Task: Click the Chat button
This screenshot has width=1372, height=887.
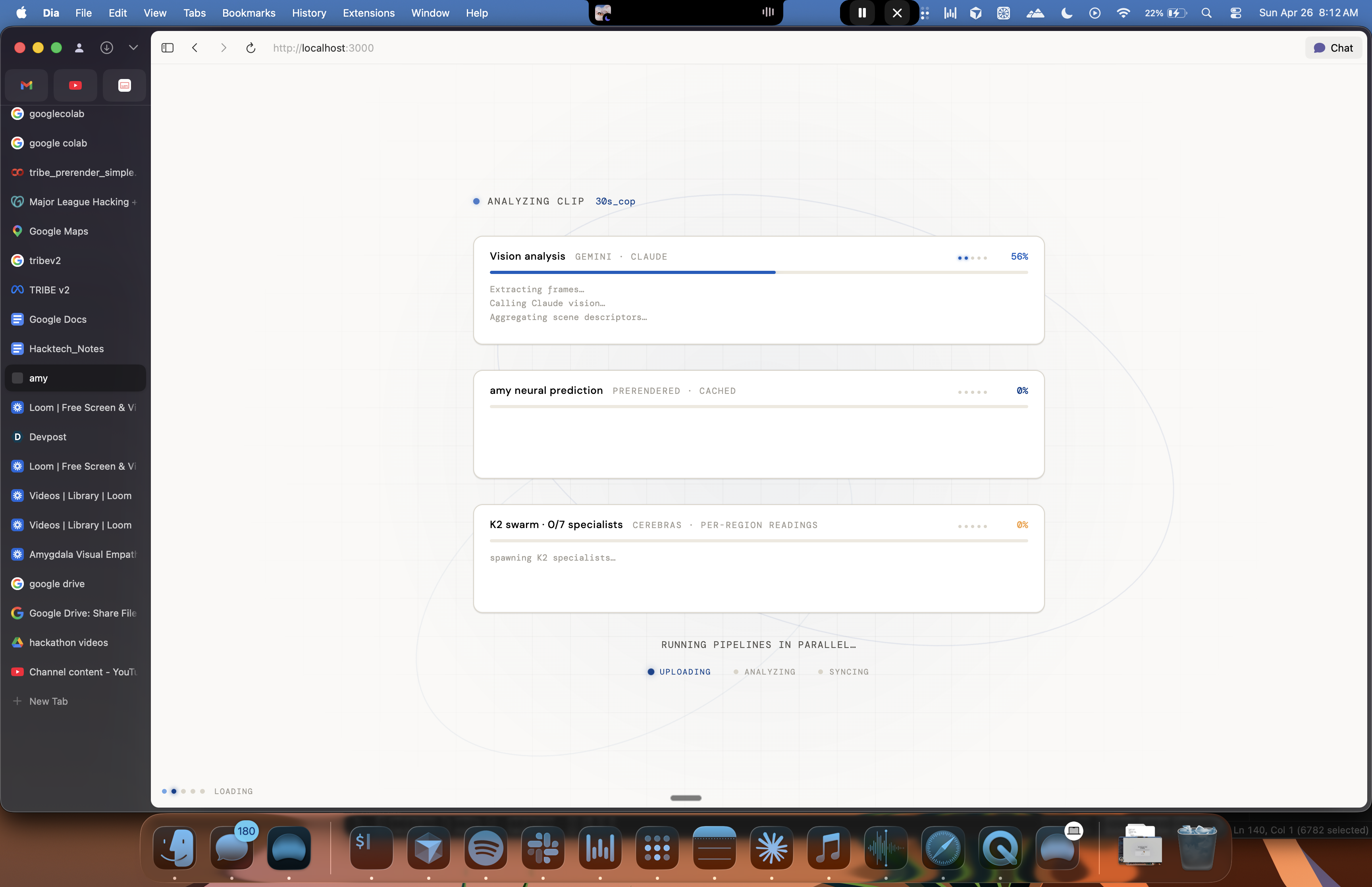Action: point(1333,48)
